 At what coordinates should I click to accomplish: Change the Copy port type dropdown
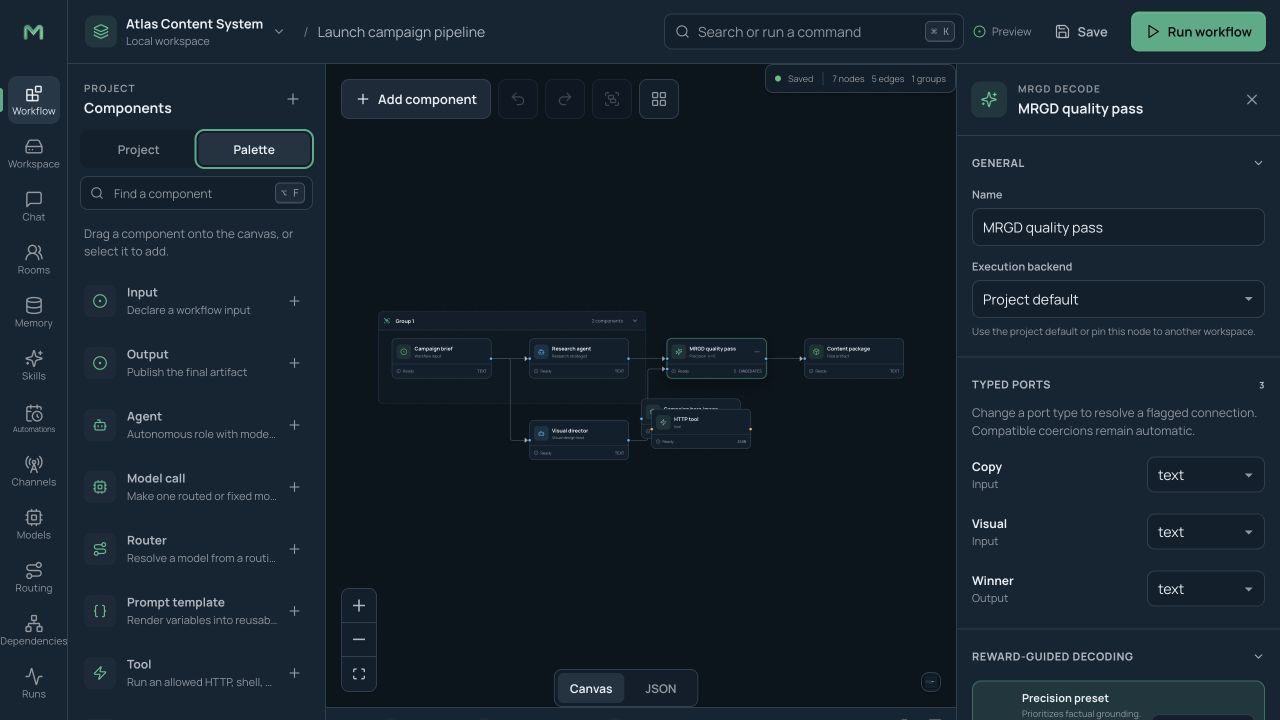coord(1205,475)
